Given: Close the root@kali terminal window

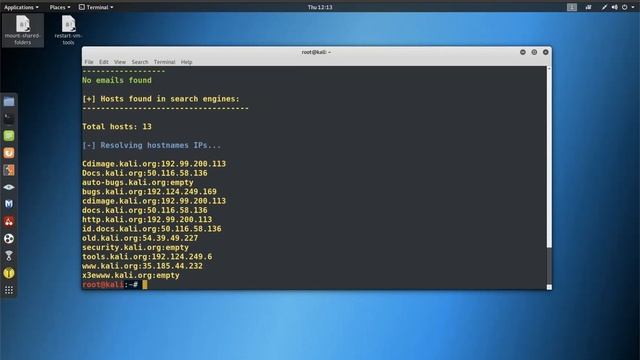Looking at the screenshot, I should [x=545, y=52].
